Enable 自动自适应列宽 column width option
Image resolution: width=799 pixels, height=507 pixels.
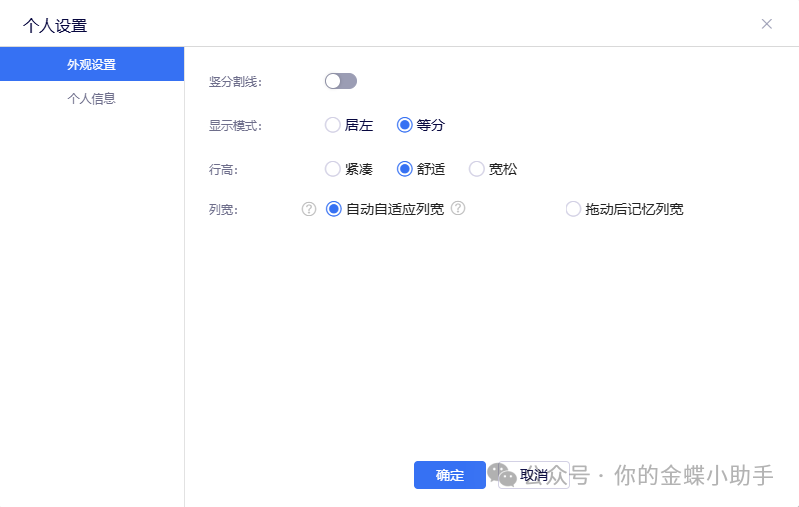(x=334, y=209)
